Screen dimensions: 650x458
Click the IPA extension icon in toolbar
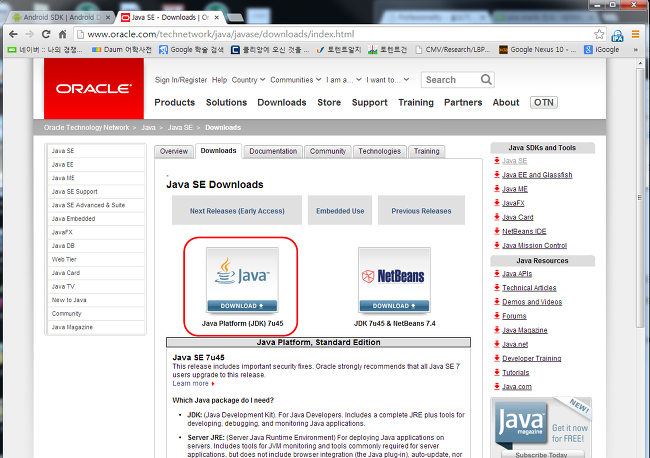point(618,36)
